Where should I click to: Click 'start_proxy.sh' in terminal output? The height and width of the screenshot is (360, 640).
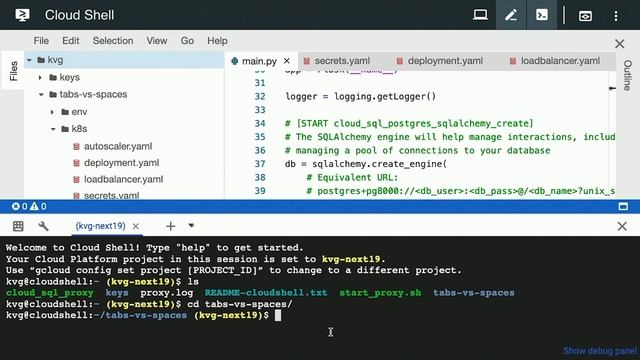click(380, 293)
